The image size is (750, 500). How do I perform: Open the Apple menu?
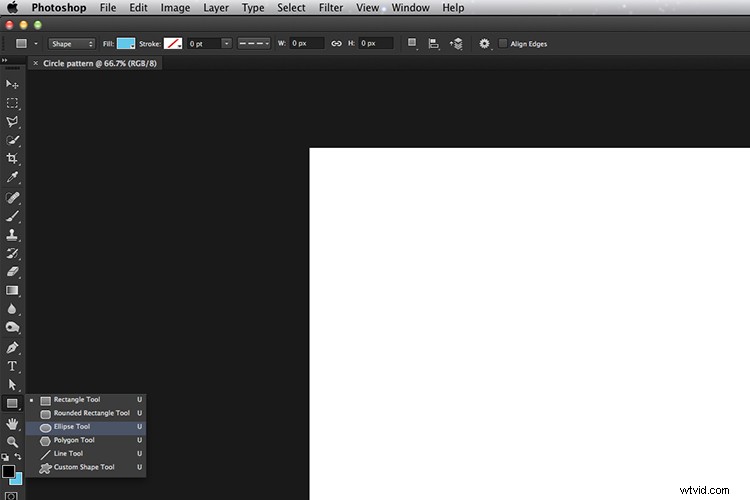(12, 7)
